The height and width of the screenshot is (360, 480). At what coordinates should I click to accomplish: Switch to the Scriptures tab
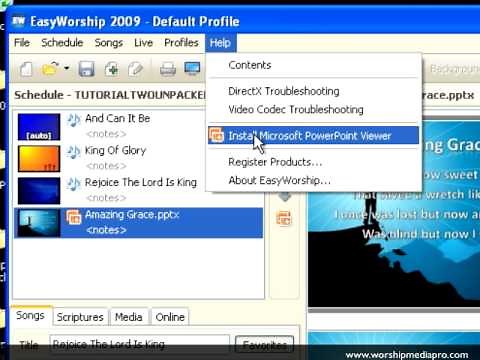(x=80, y=317)
